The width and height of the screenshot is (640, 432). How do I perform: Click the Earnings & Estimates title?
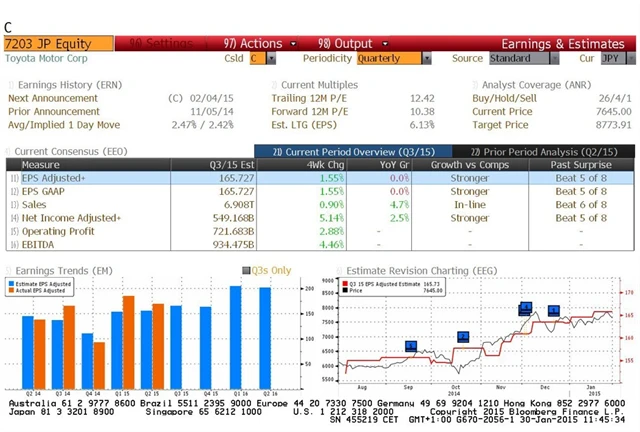click(563, 44)
